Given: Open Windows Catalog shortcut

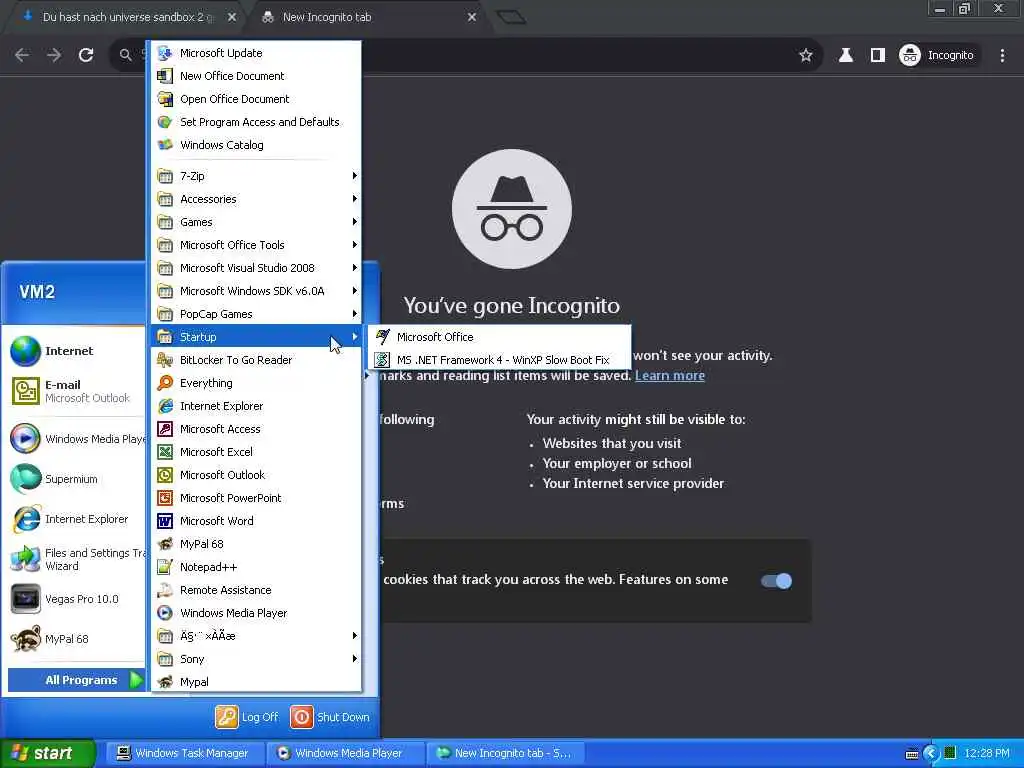Looking at the screenshot, I should 256,144.
